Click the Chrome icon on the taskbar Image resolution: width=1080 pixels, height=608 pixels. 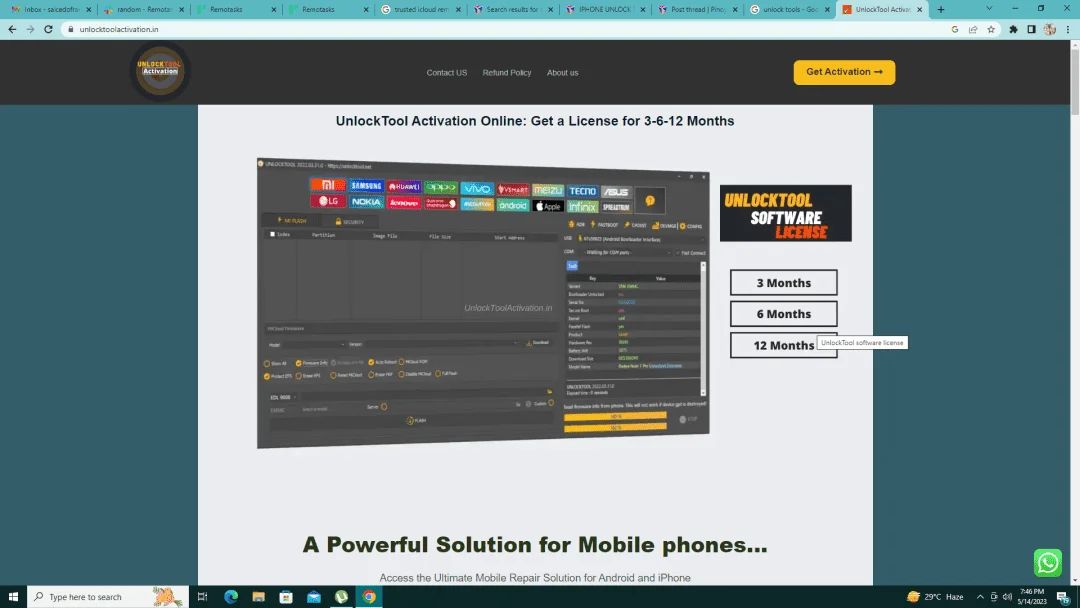369,596
